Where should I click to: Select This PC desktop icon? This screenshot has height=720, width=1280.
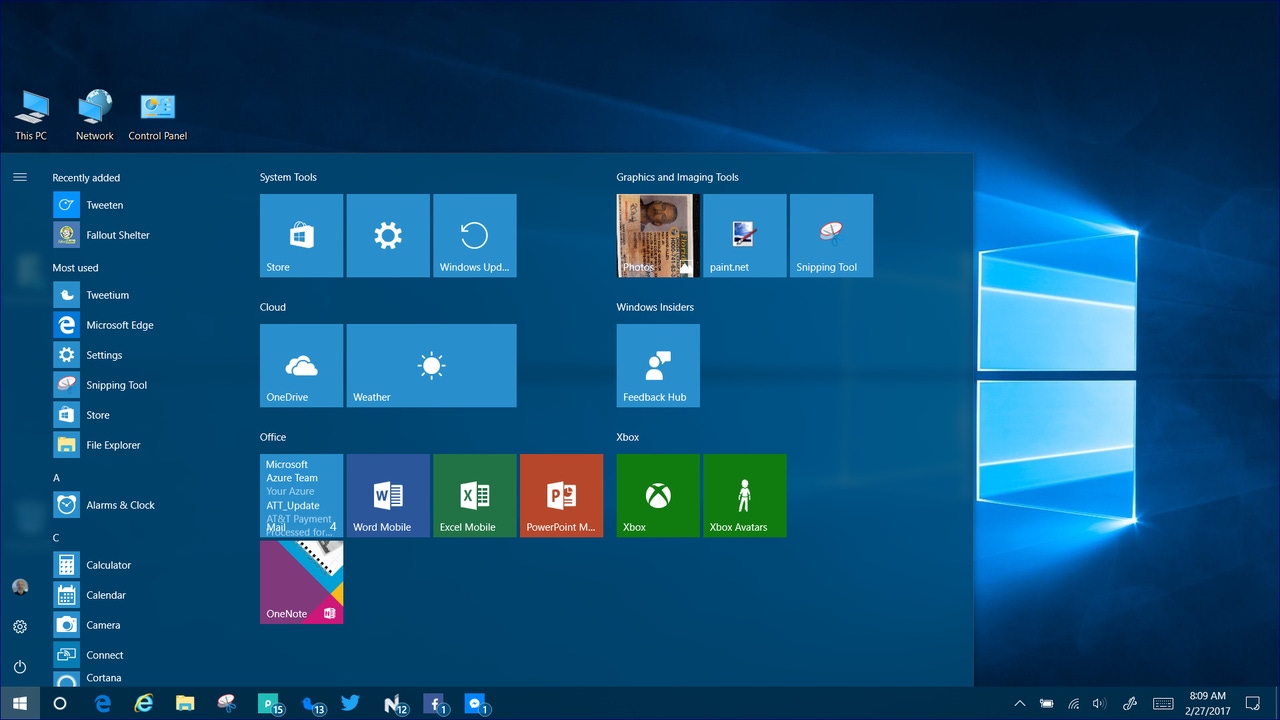click(31, 116)
